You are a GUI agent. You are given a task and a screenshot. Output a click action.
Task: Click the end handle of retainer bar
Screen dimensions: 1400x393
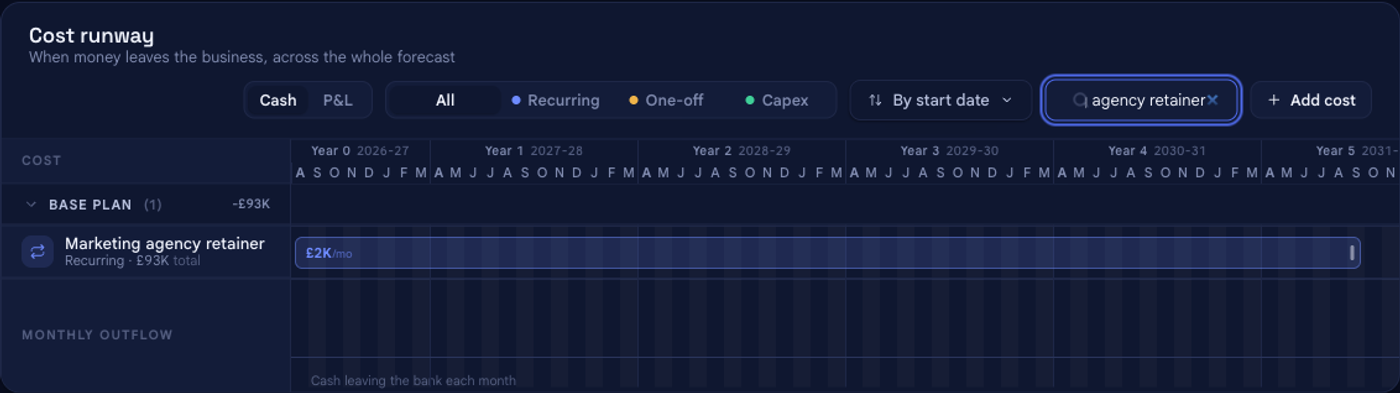click(x=1352, y=253)
